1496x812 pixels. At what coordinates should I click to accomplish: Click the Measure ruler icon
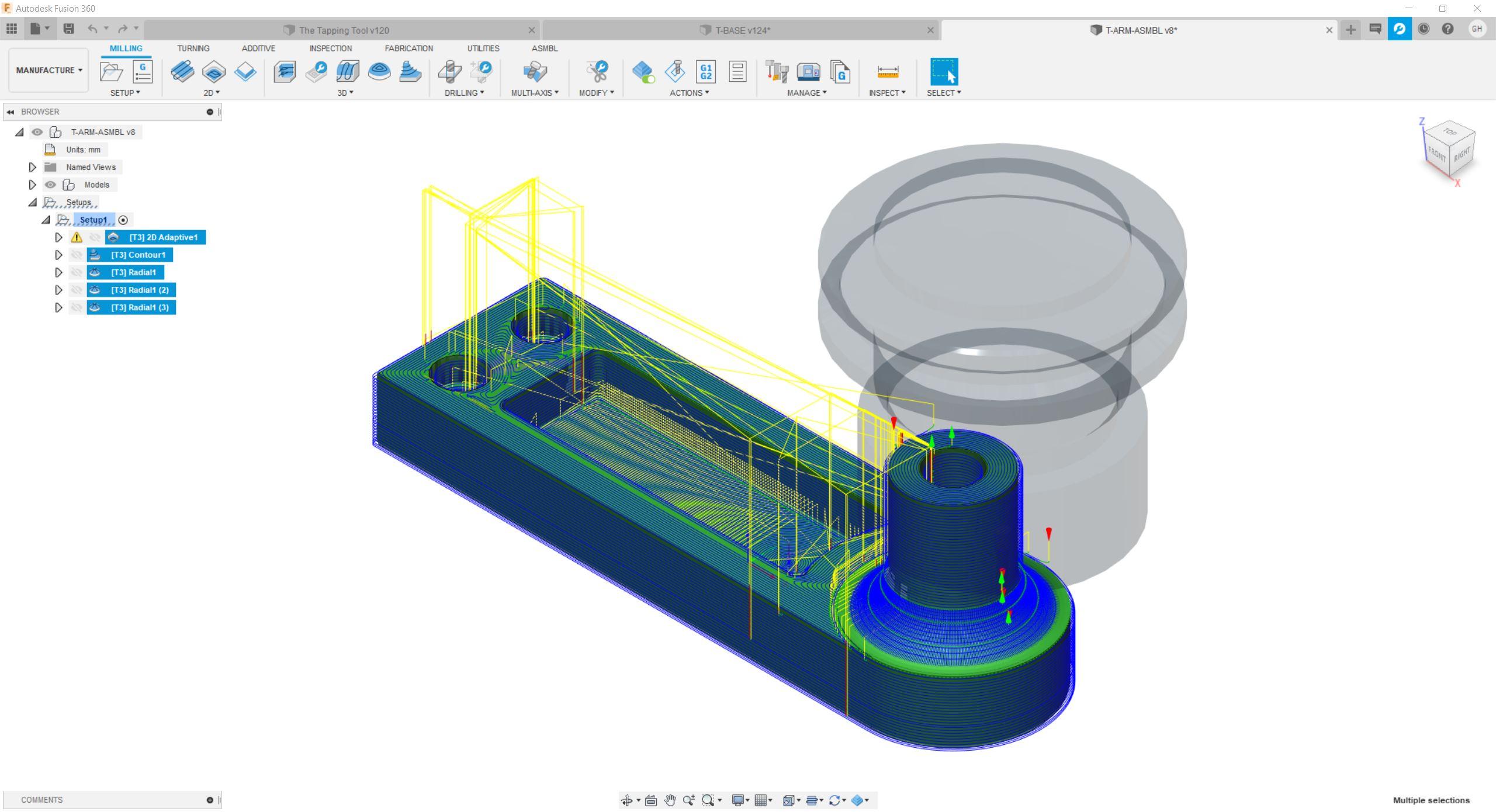click(x=887, y=72)
